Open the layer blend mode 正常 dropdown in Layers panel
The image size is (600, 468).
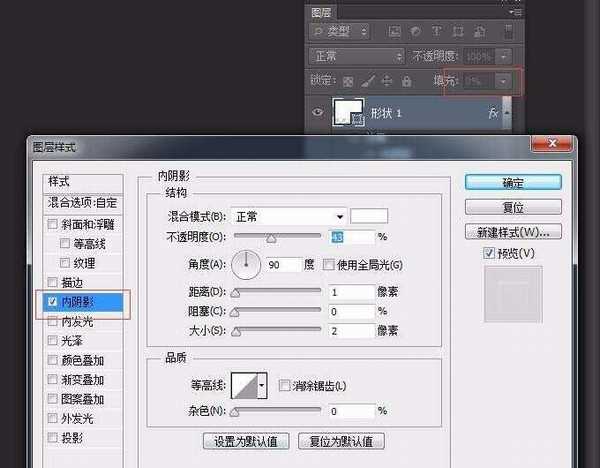356,57
